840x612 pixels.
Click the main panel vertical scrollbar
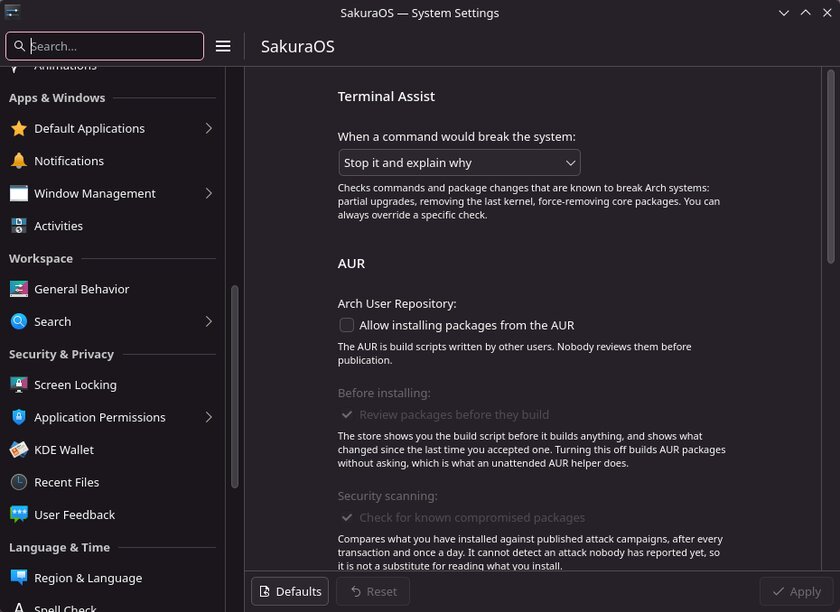(830, 167)
